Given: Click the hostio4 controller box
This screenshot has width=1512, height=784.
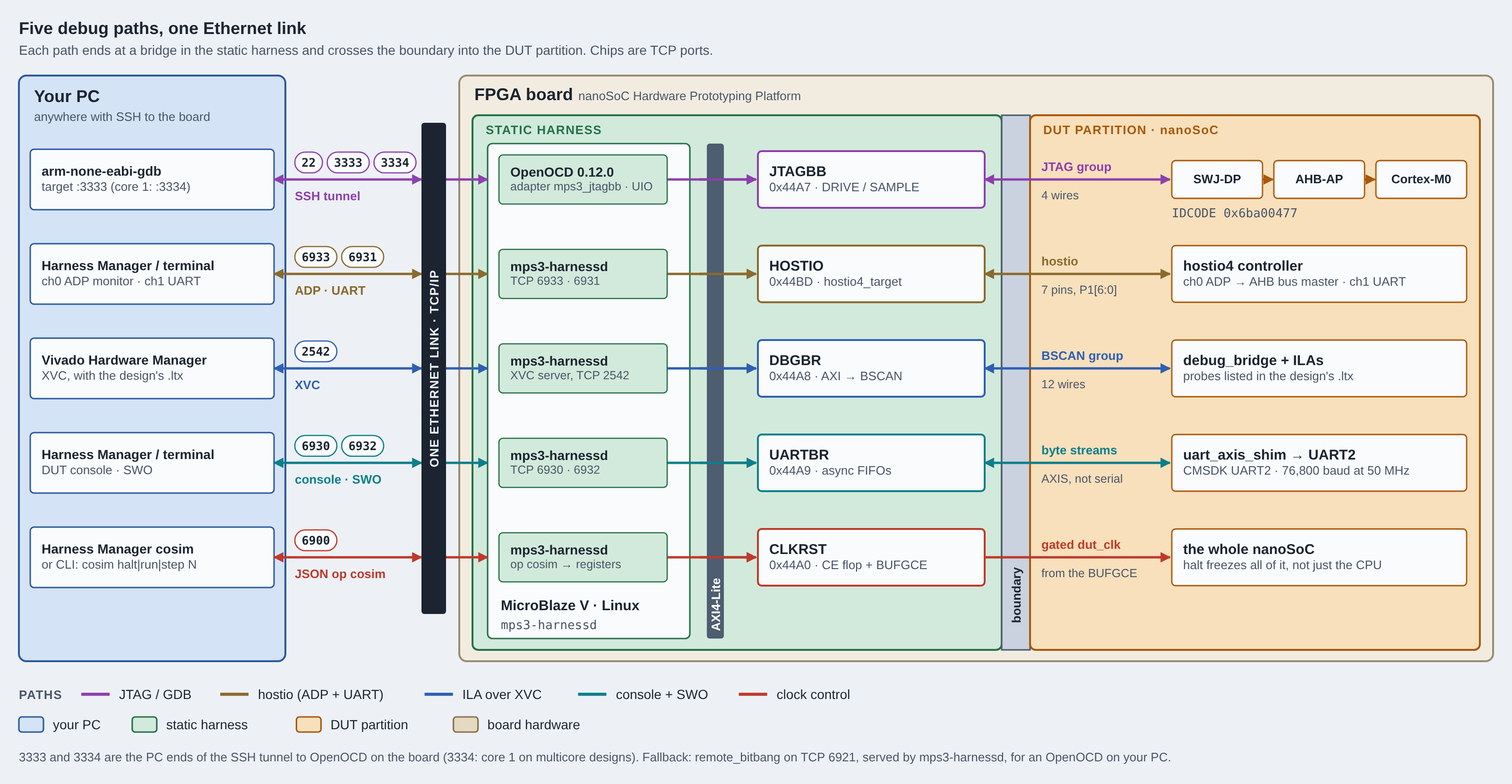Looking at the screenshot, I should click(1319, 273).
